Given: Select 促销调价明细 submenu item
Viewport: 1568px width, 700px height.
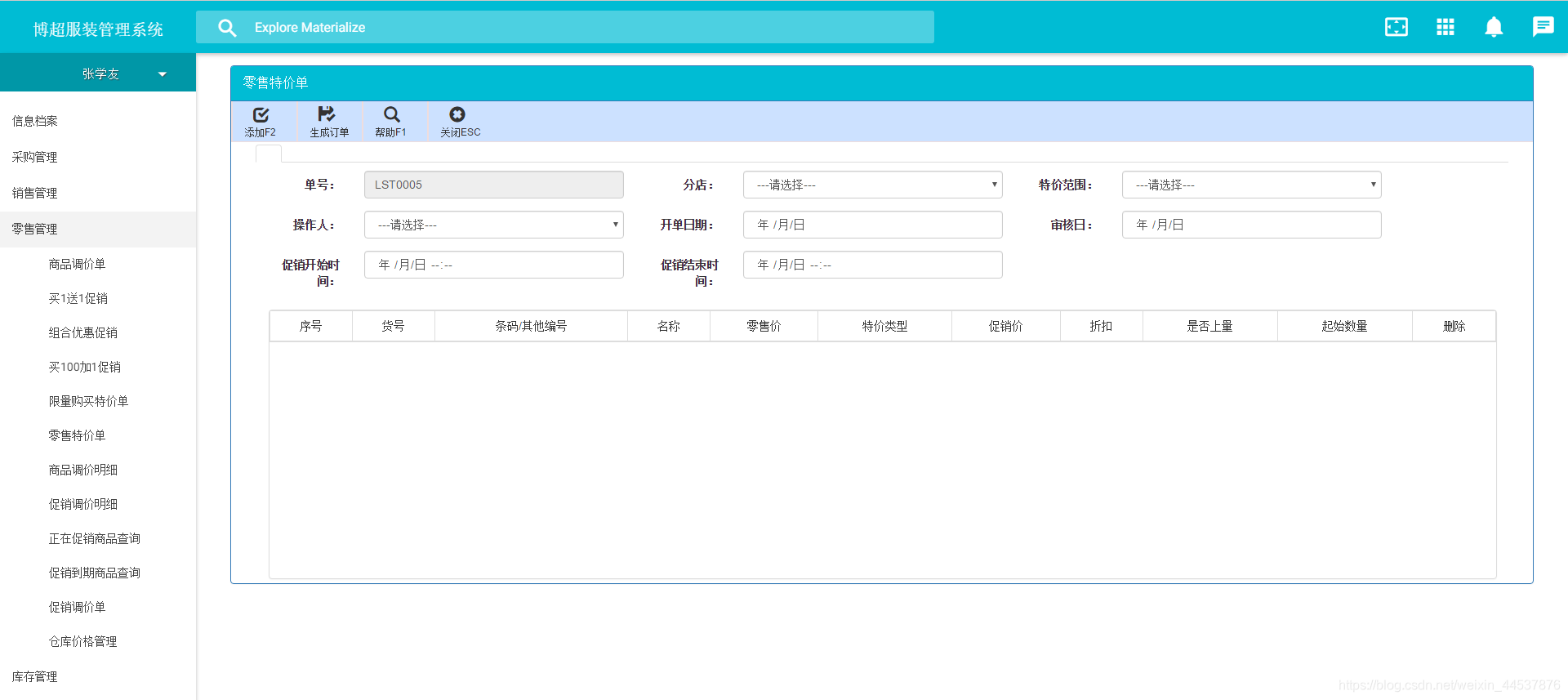Looking at the screenshot, I should 82,504.
